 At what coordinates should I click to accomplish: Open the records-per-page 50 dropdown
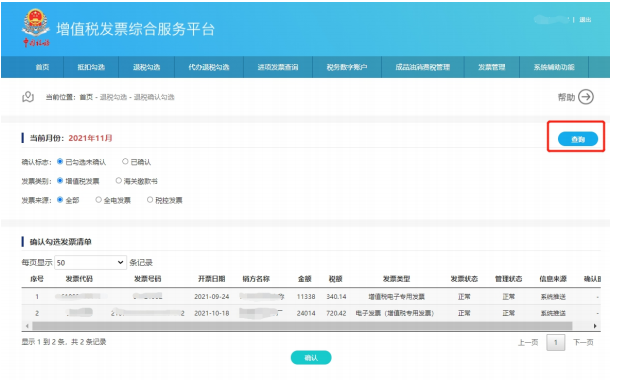(x=90, y=263)
